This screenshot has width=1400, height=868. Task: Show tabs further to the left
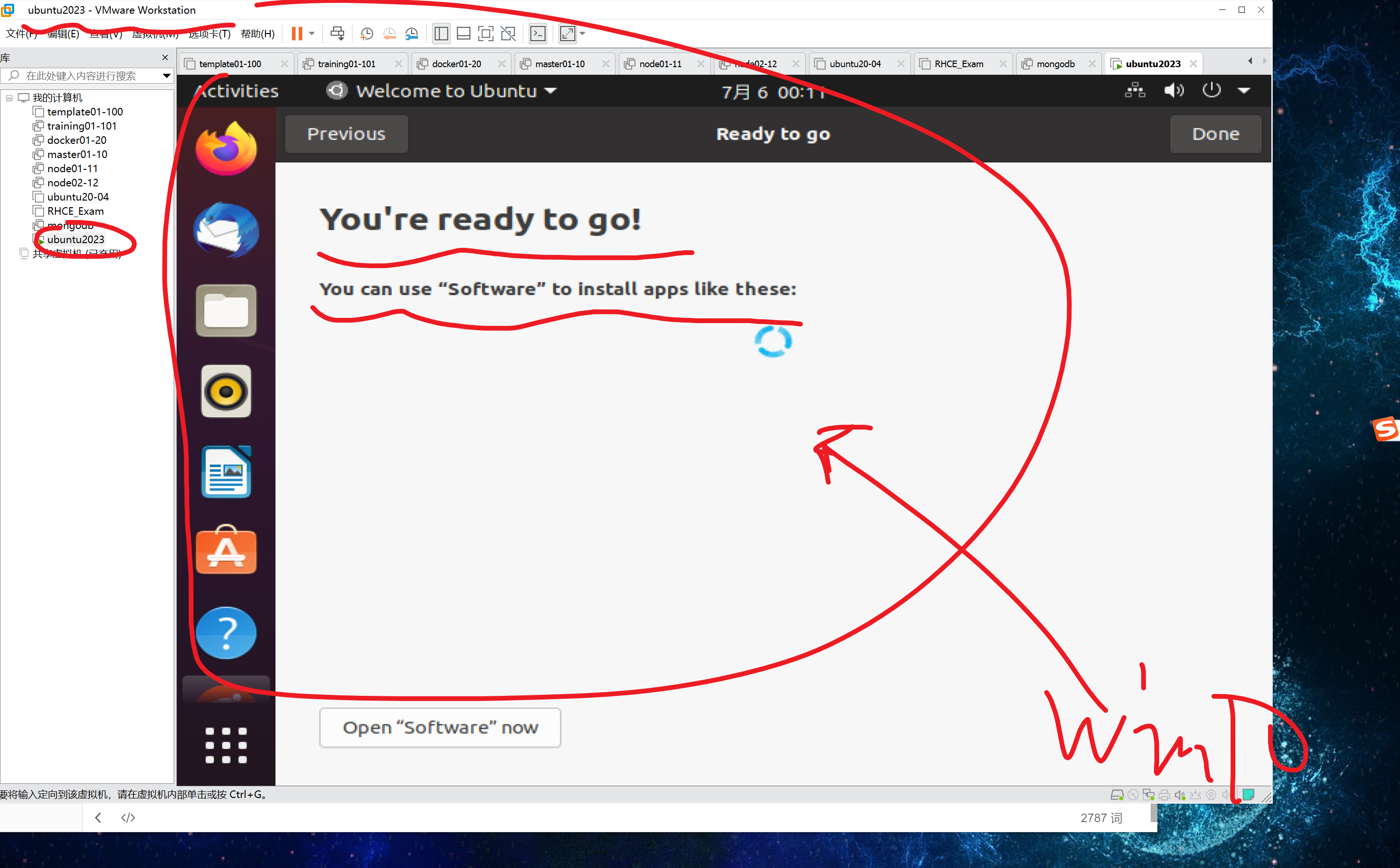click(1250, 61)
